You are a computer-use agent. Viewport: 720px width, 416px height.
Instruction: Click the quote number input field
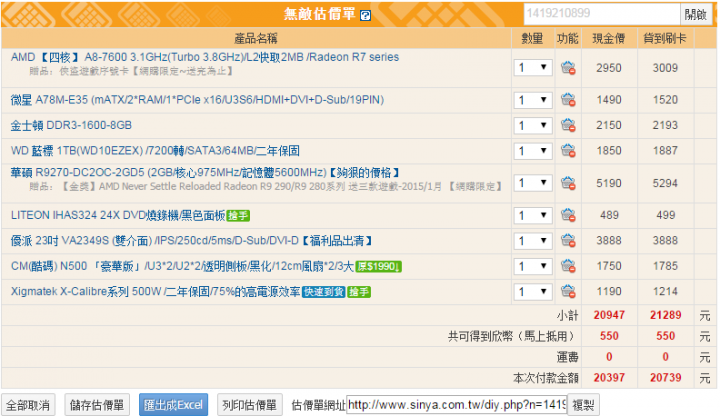coord(602,14)
